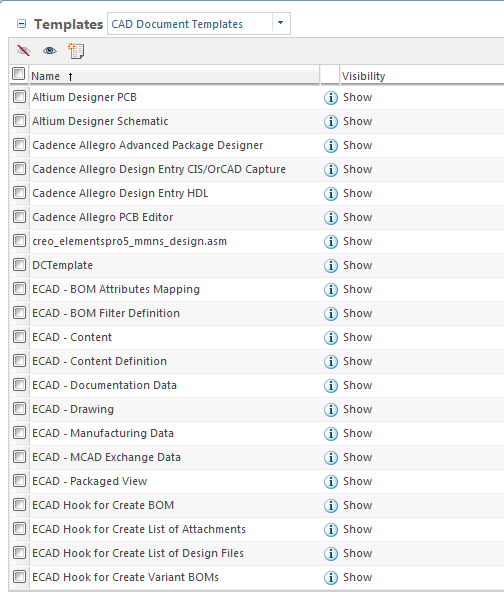Open info for ECAD Hook for Create BOM
This screenshot has width=504, height=592.
pos(331,506)
